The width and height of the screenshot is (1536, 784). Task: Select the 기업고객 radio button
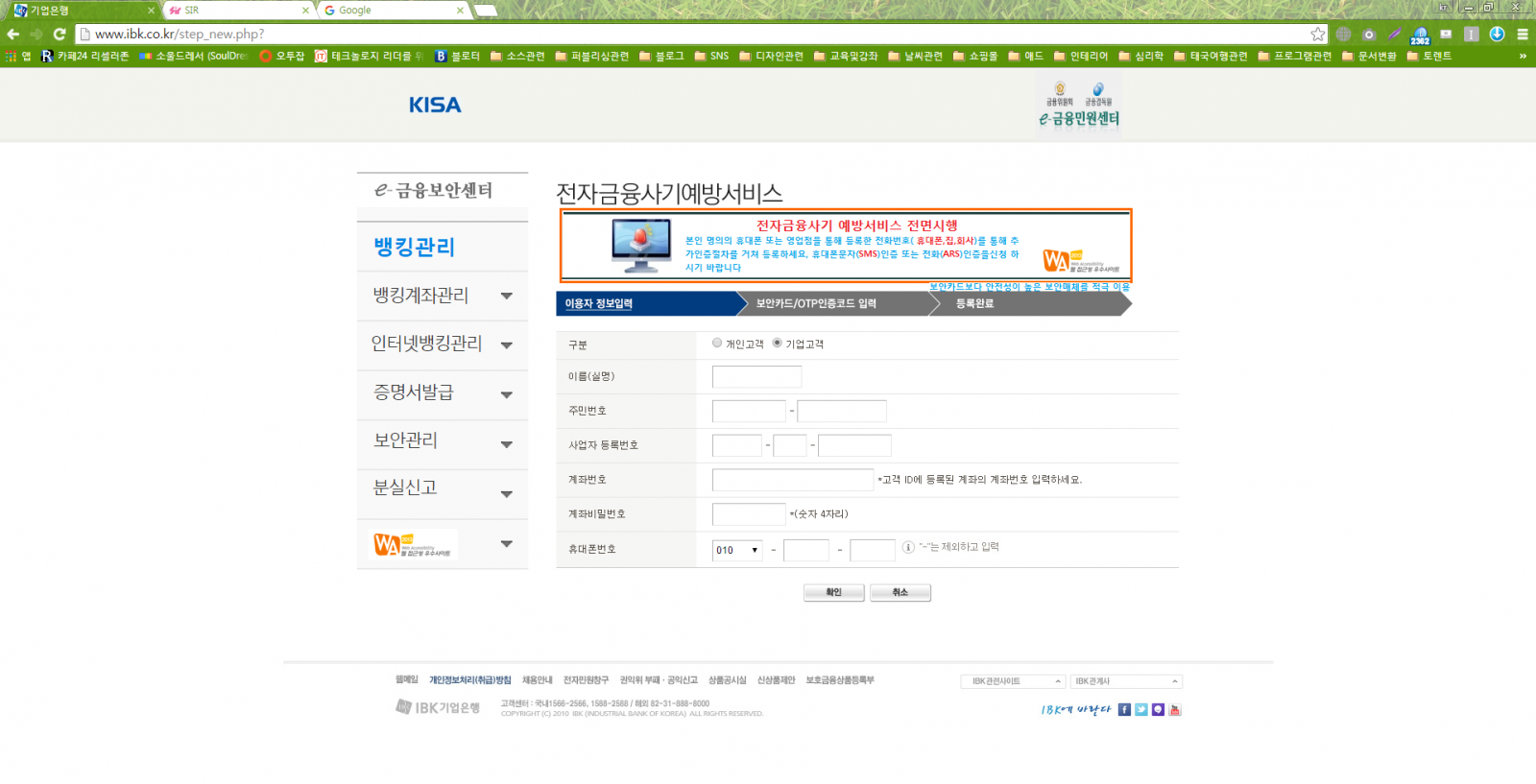[x=778, y=343]
